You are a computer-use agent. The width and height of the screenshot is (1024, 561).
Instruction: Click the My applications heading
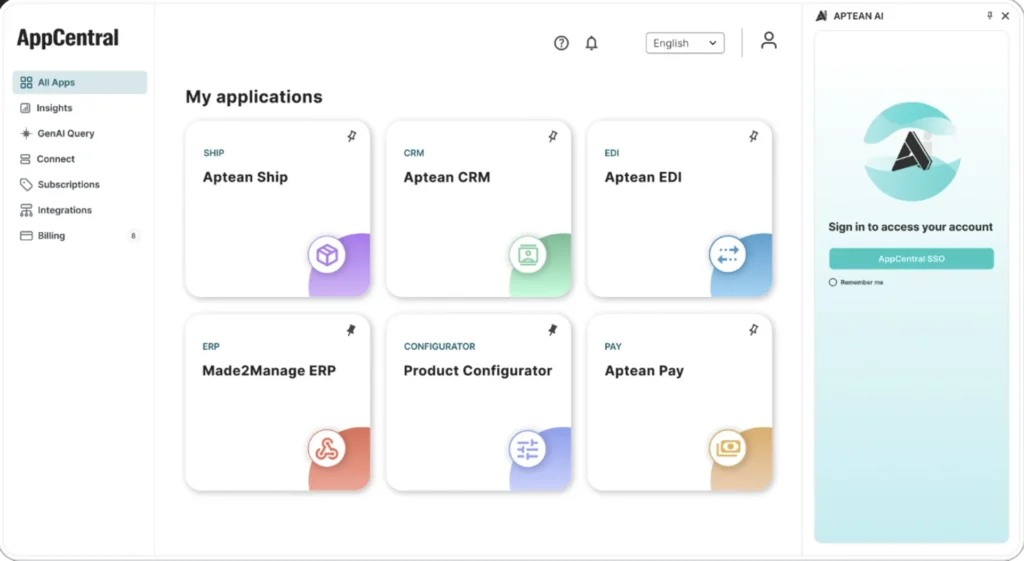point(254,97)
